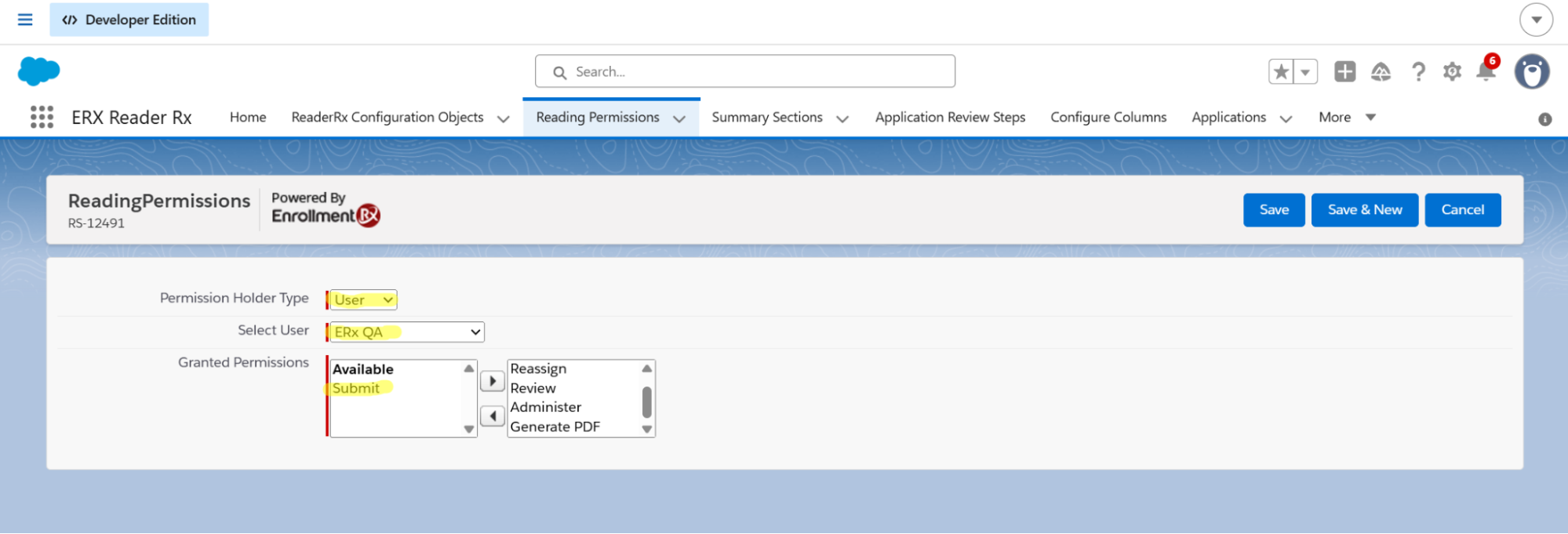
Task: Open Application Review Steps tab
Action: (x=950, y=117)
